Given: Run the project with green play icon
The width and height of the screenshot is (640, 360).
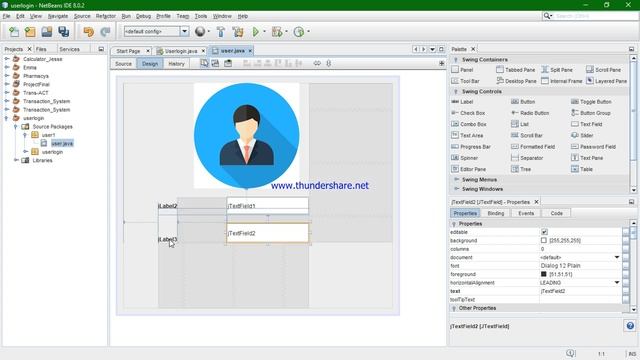Looking at the screenshot, I should coord(256,31).
